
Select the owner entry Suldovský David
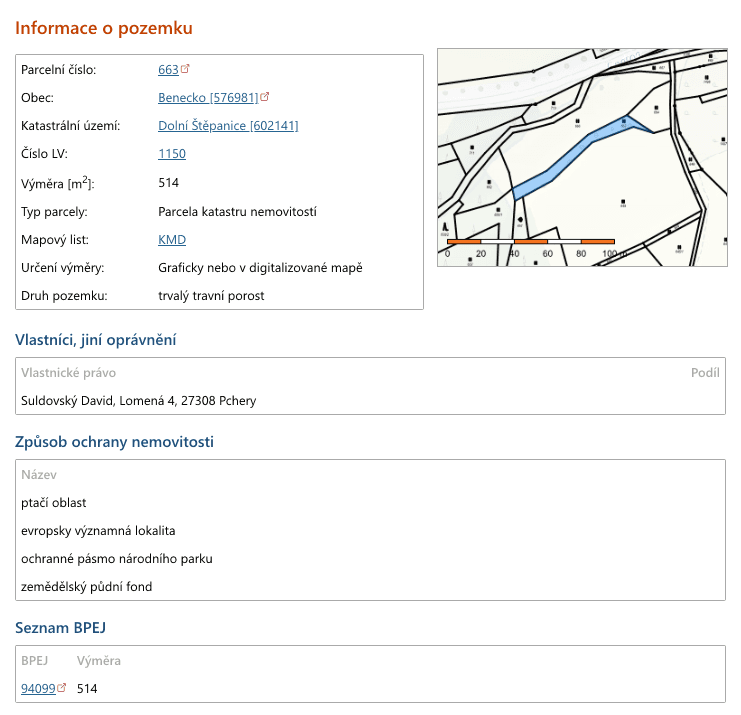(x=138, y=401)
